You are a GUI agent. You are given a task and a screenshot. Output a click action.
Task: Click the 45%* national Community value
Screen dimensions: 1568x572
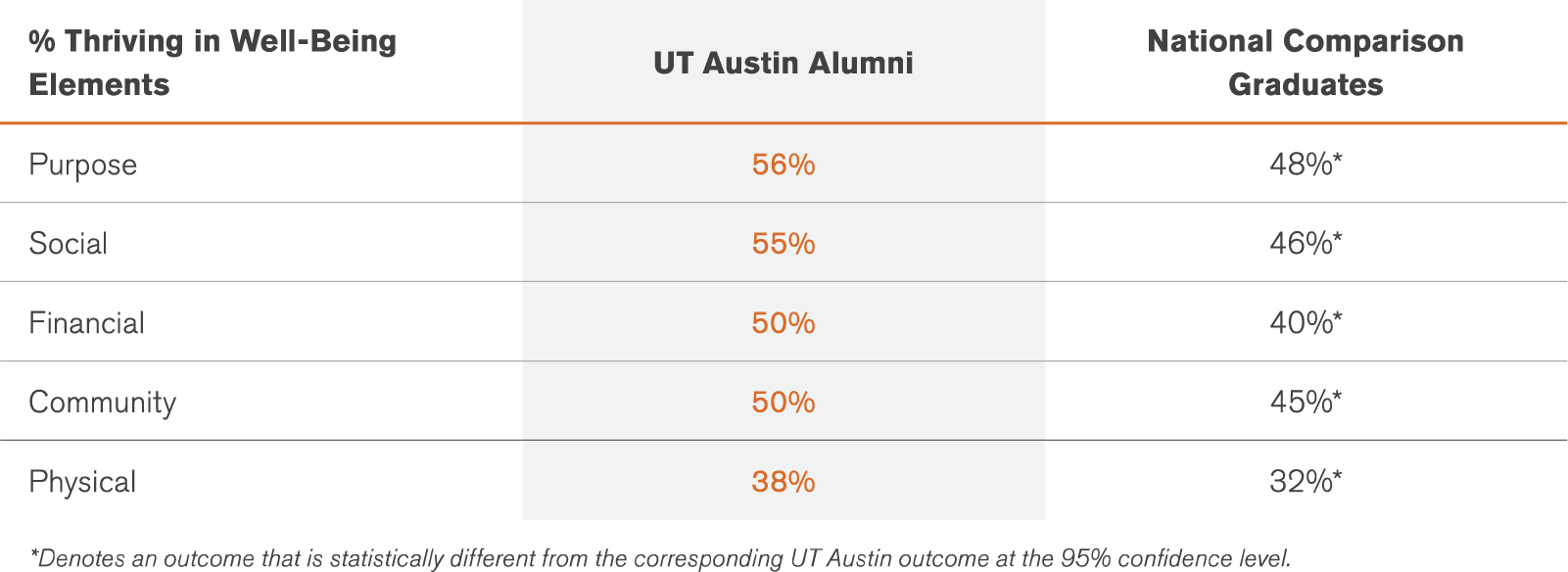tap(1306, 403)
